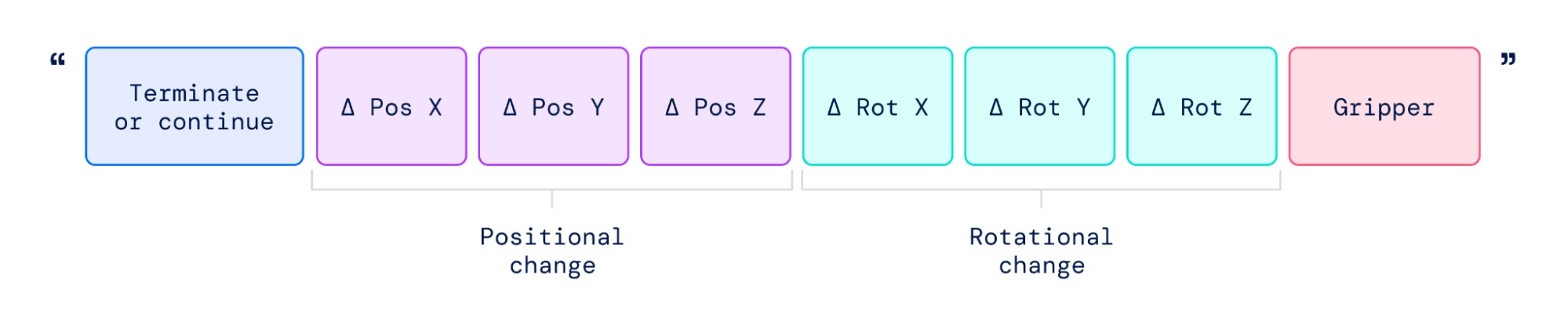Viewport: 1568px width, 318px height.
Task: Click the delta symbol before Rot Y
Action: tap(996, 107)
